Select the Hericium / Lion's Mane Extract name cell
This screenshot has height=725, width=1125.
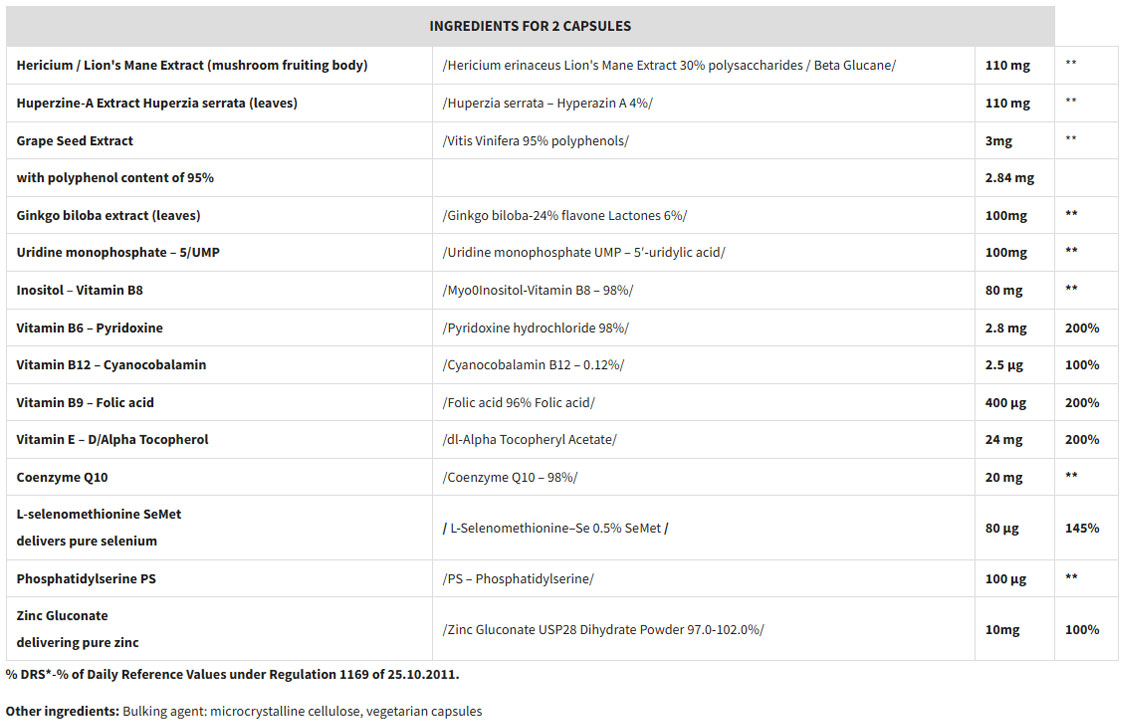tap(192, 65)
